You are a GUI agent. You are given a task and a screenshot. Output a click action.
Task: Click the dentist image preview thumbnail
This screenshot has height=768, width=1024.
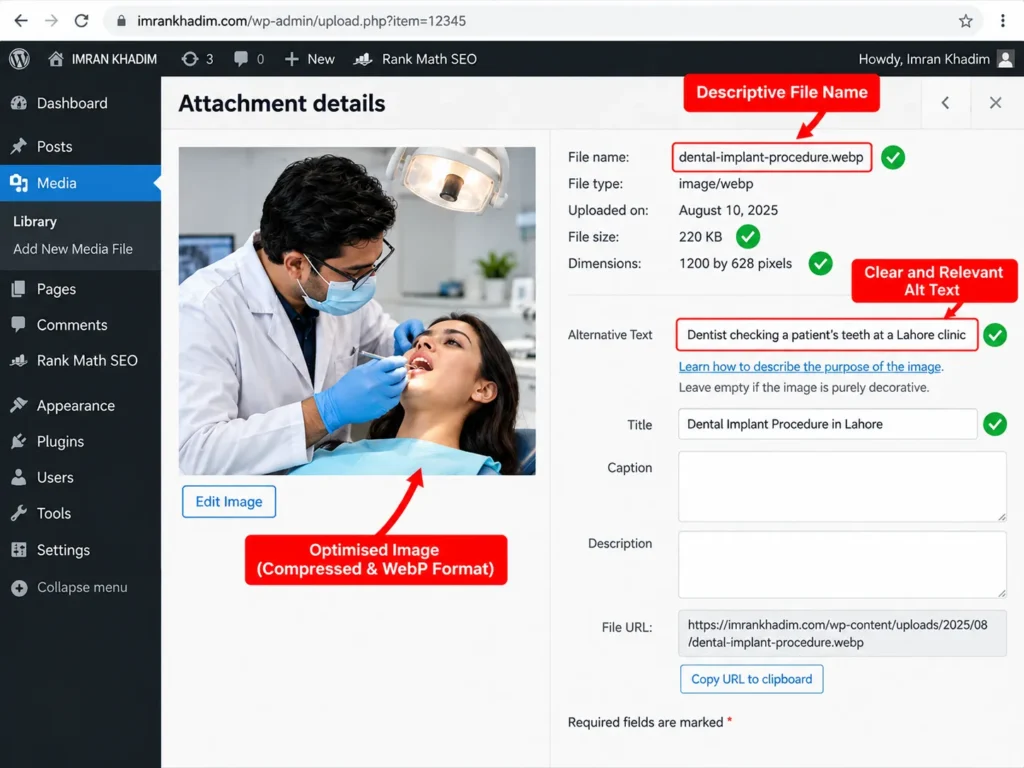[357, 311]
